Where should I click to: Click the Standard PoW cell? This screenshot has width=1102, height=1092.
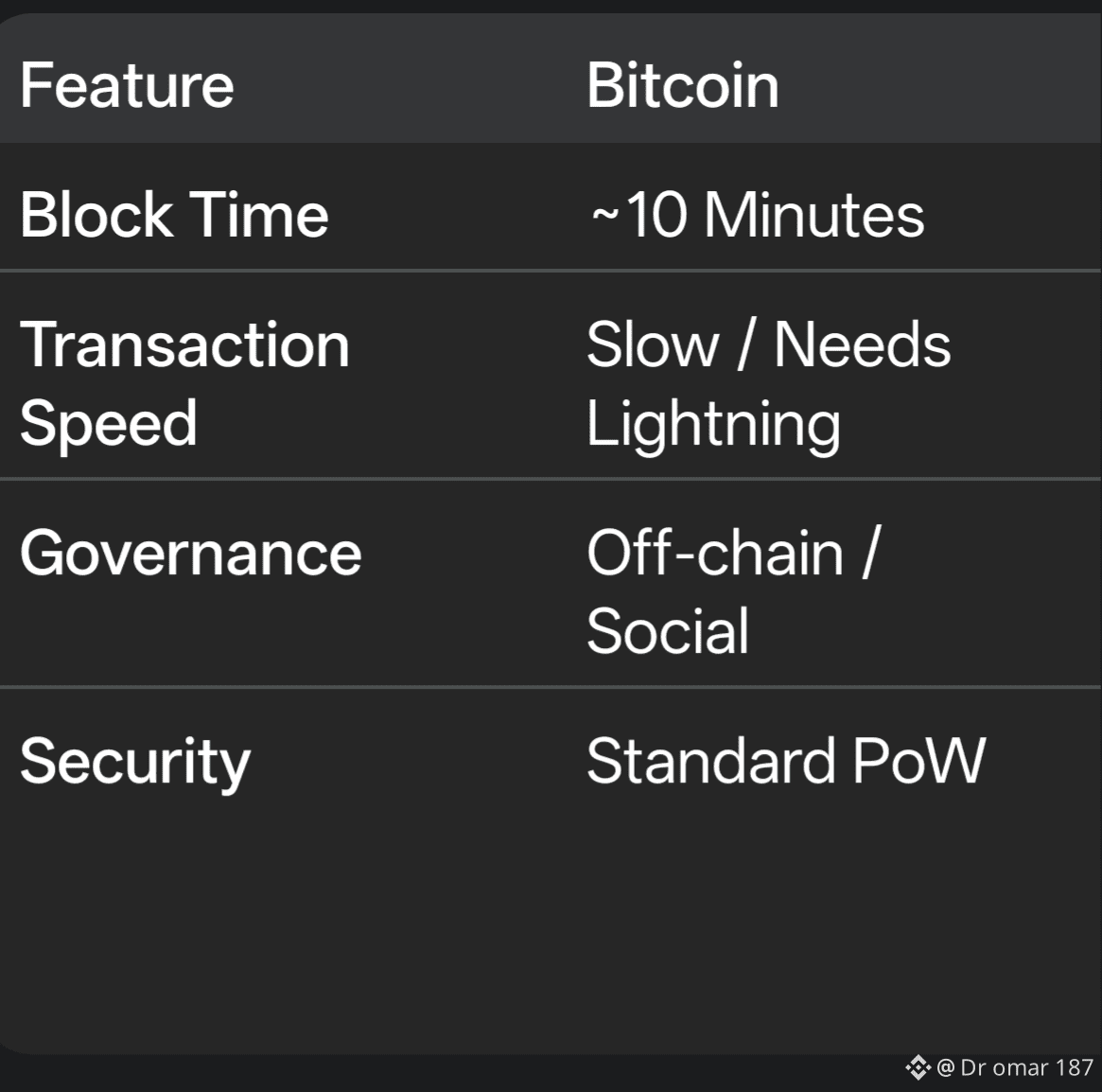click(785, 761)
